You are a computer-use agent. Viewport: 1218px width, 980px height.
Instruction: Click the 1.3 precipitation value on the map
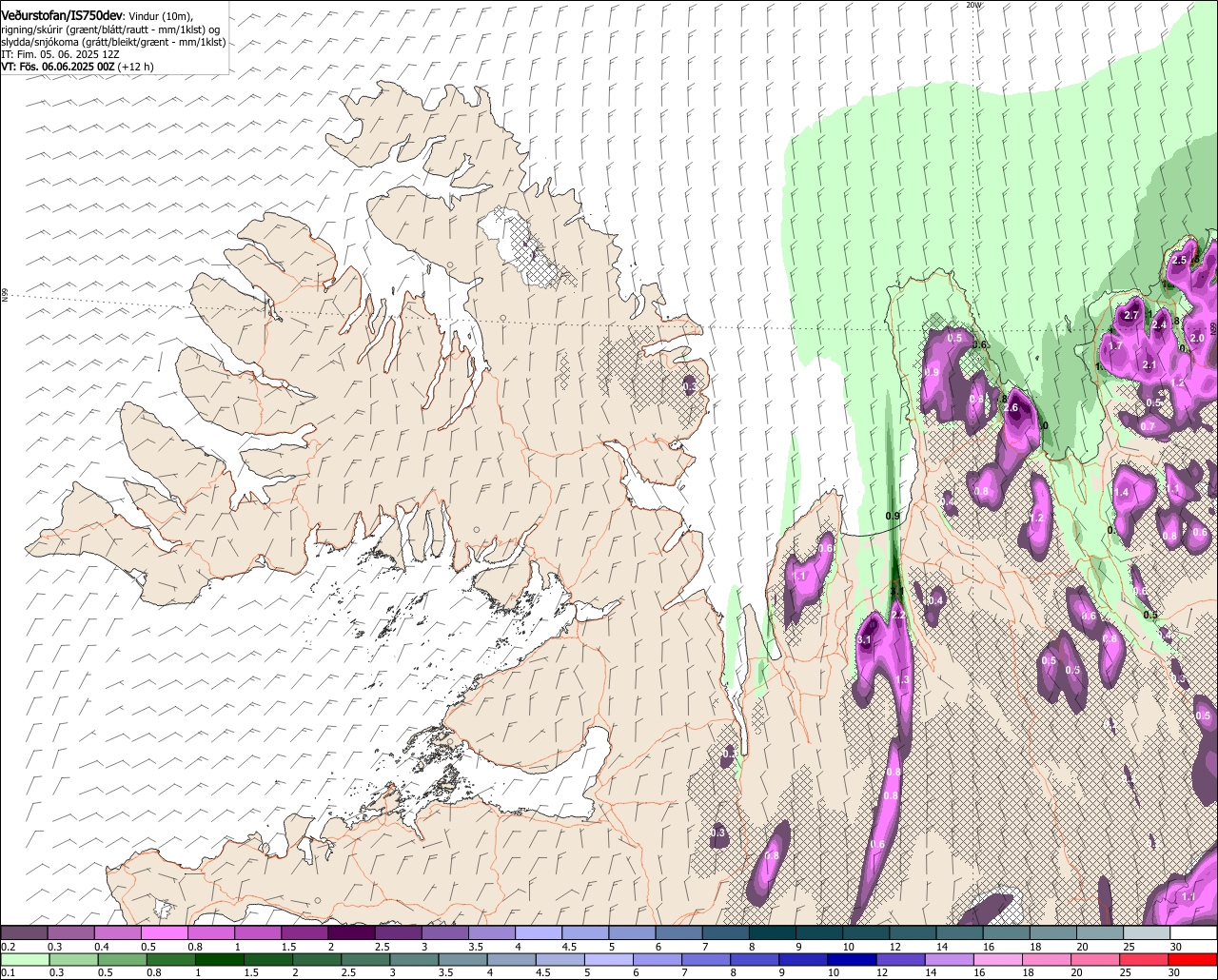(904, 681)
